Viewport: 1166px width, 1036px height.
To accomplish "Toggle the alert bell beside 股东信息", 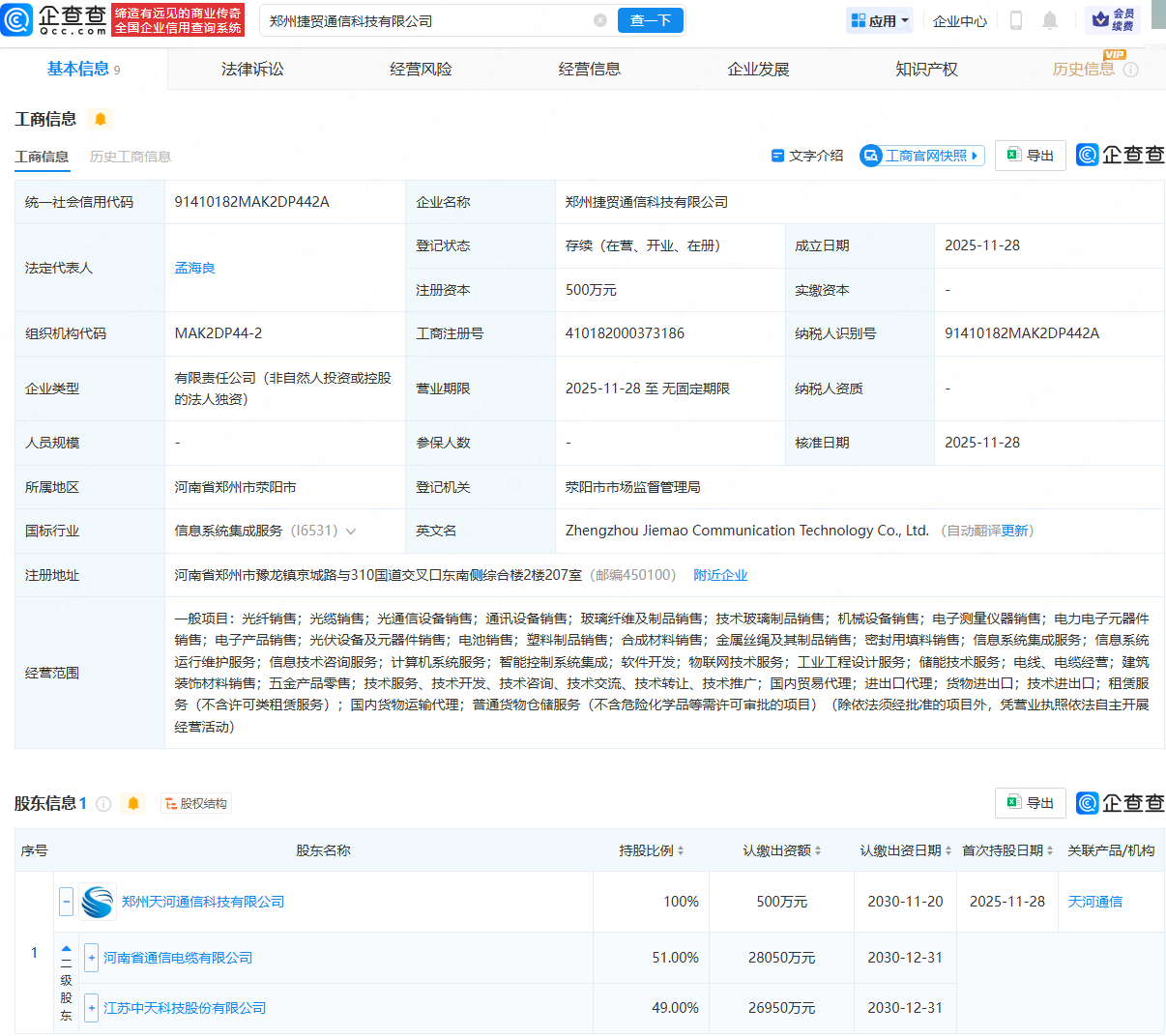I will 132,803.
